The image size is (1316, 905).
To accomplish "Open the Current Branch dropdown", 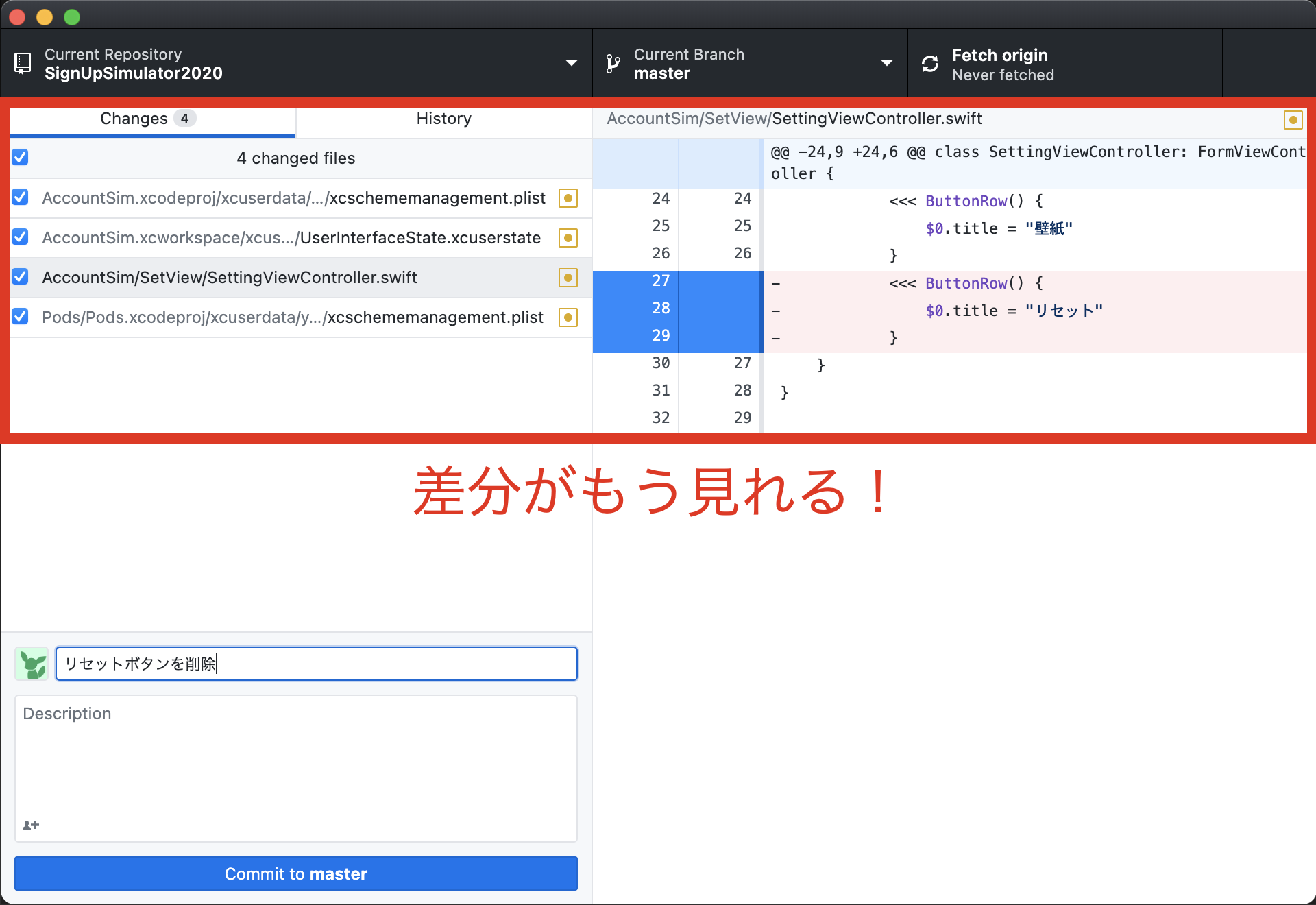I will (x=888, y=63).
